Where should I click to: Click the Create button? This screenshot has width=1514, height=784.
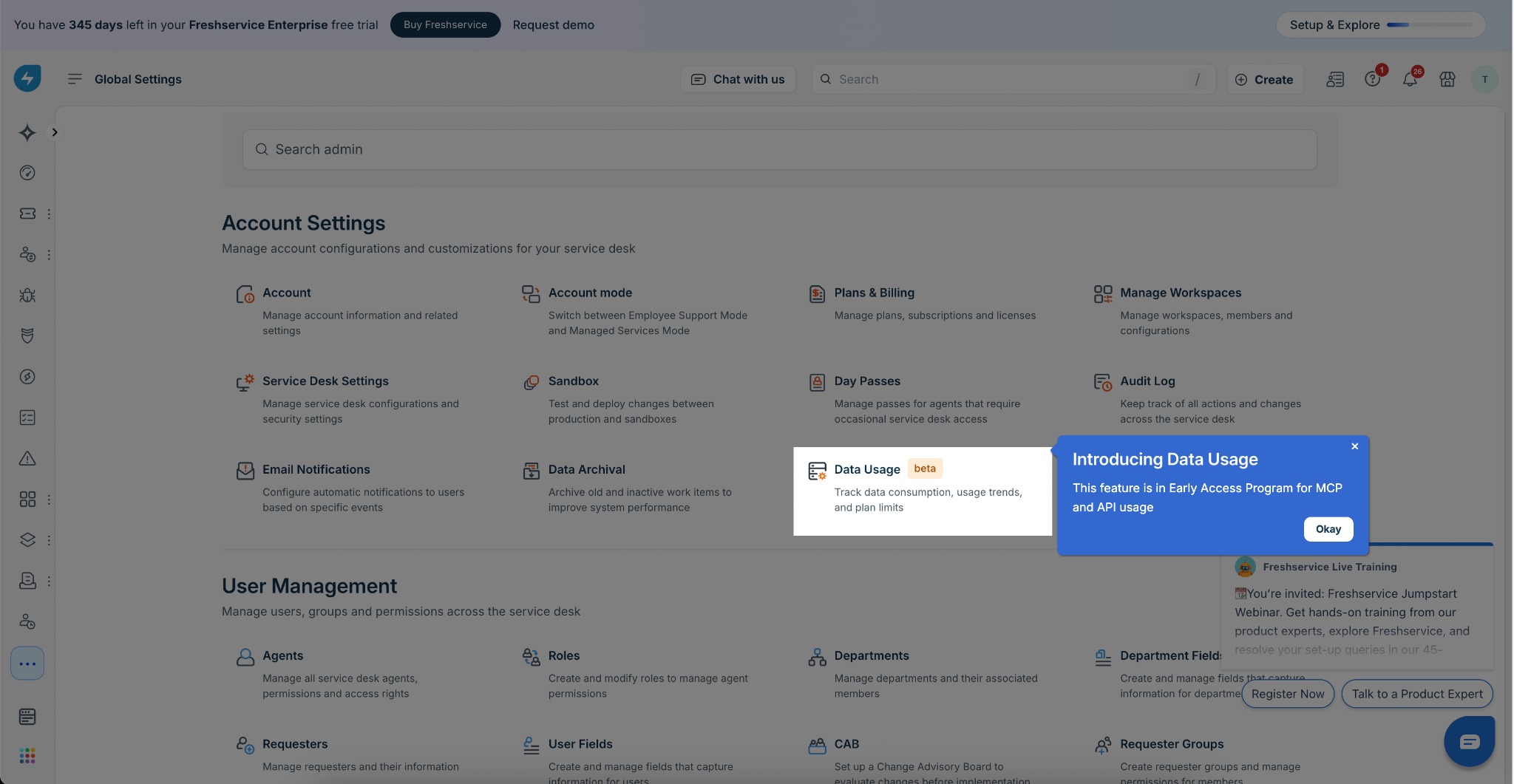[1264, 79]
